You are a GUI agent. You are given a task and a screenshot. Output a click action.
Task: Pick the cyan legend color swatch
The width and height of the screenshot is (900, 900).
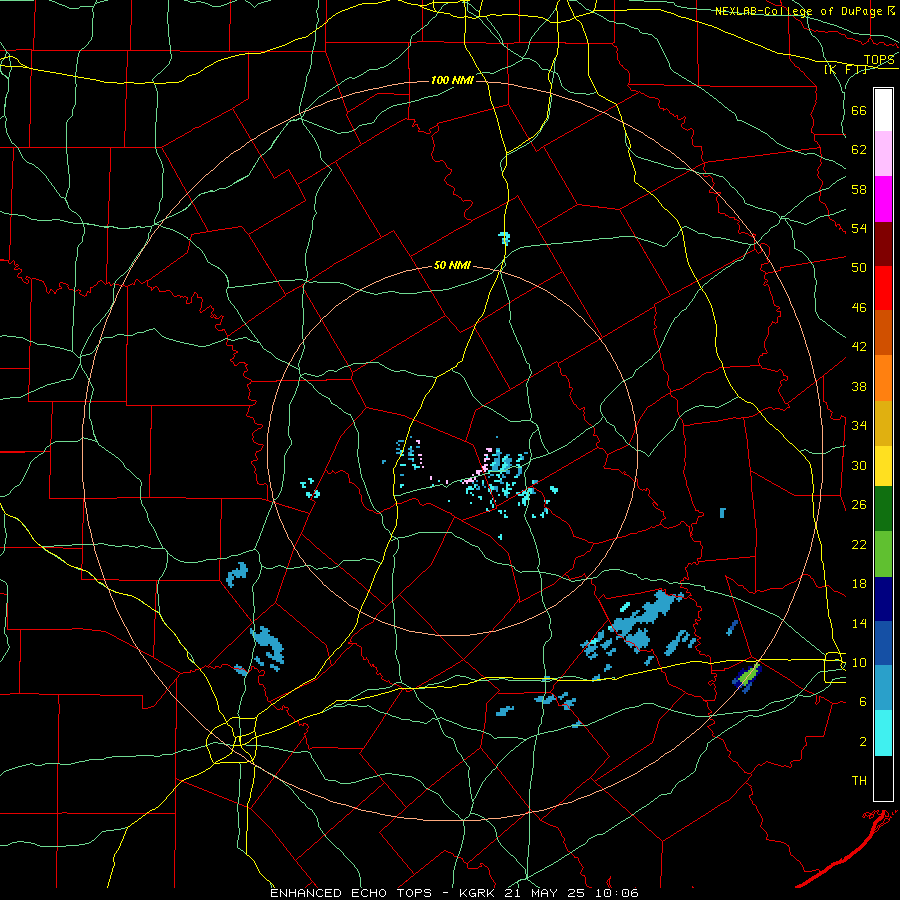[883, 733]
